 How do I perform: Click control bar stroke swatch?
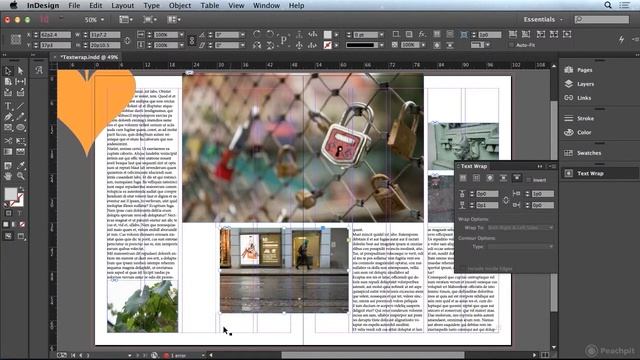pos(327,45)
